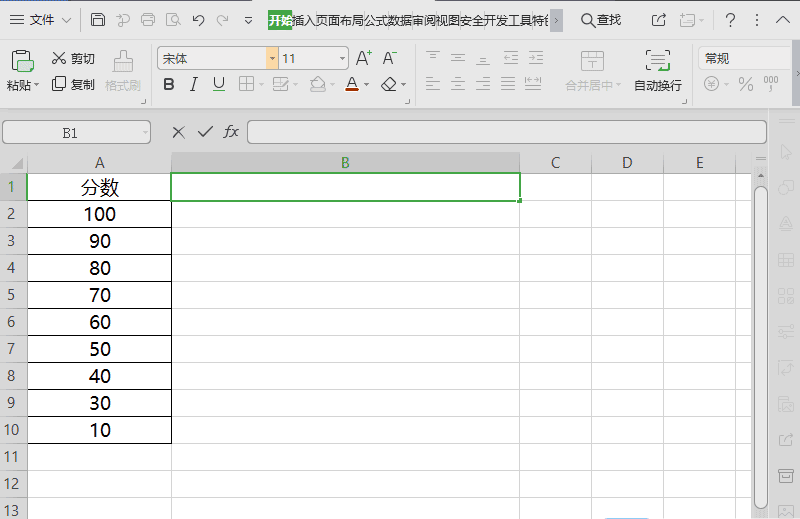Click the increase indent icon

point(536,58)
